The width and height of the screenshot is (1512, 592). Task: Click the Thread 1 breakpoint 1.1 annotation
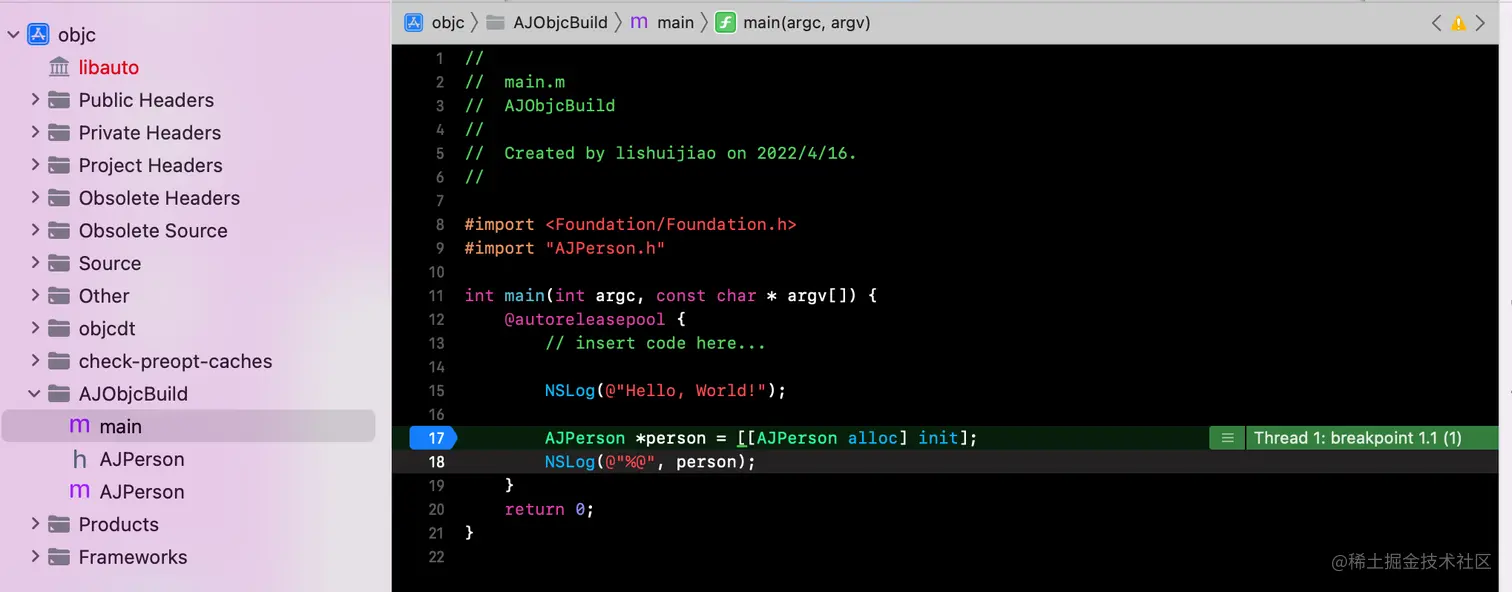pyautogui.click(x=1371, y=438)
